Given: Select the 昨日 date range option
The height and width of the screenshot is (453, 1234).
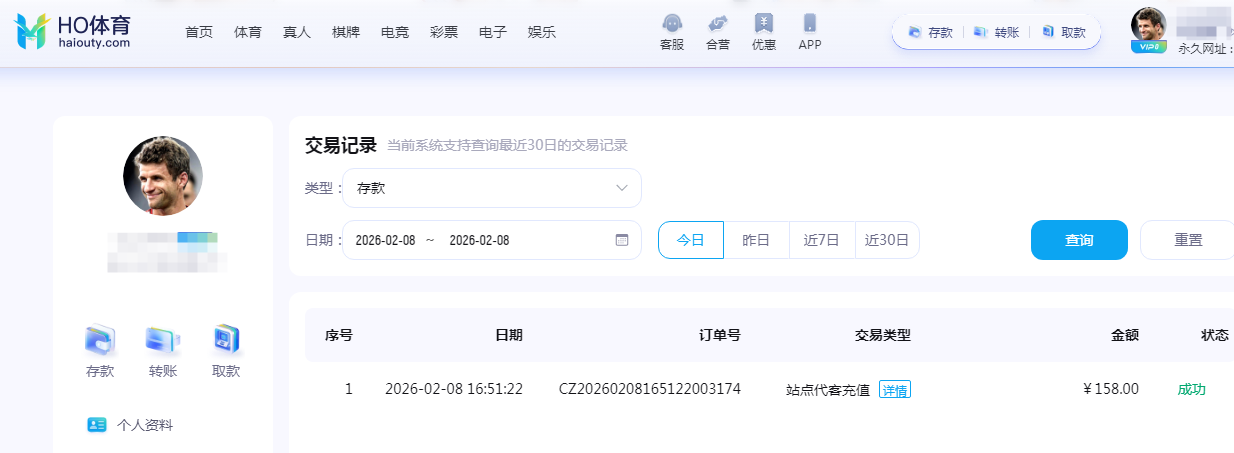Looking at the screenshot, I should pos(756,240).
